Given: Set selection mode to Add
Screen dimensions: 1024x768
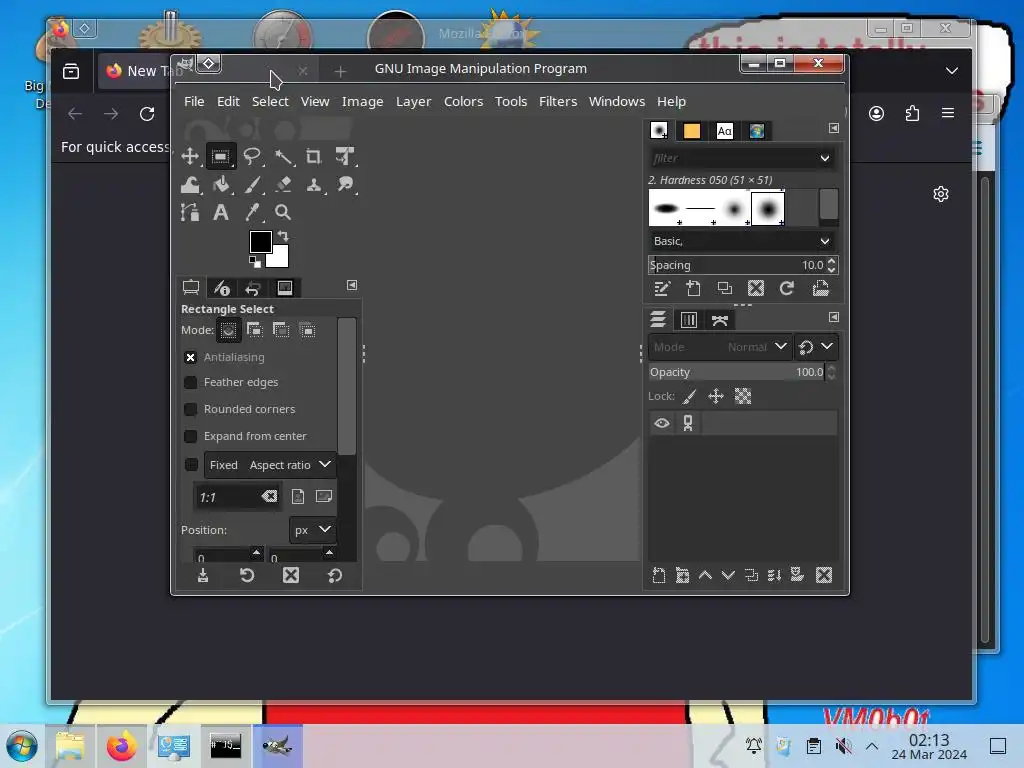Looking at the screenshot, I should pyautogui.click(x=255, y=330).
